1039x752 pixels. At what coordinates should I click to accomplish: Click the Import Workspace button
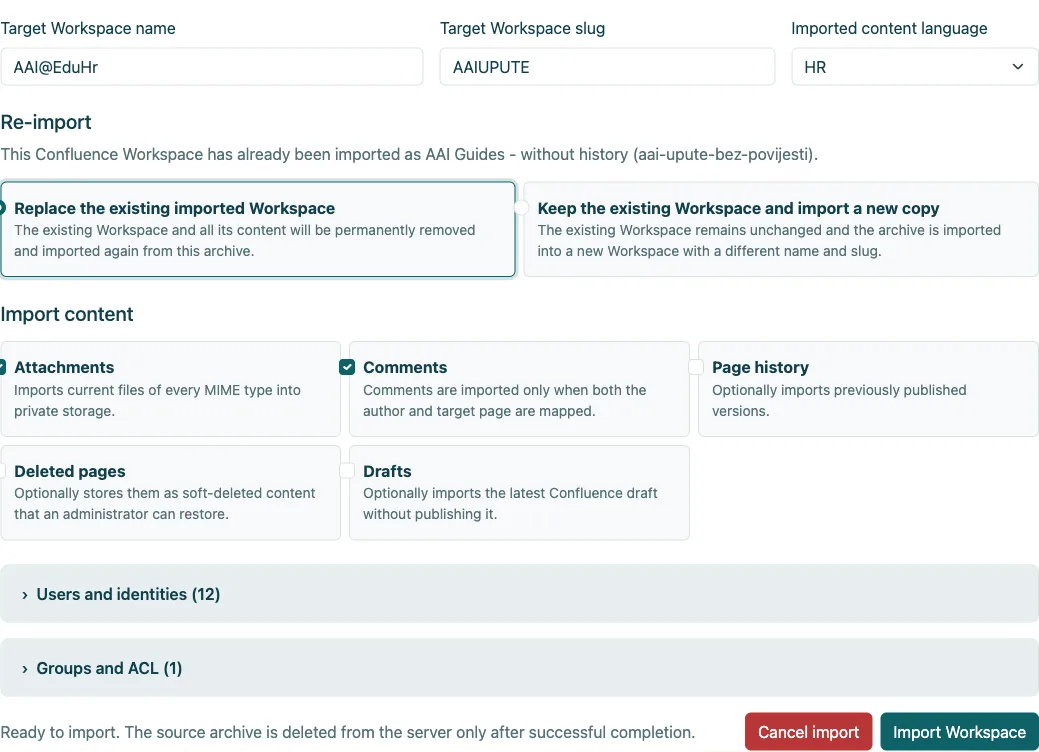tap(959, 732)
